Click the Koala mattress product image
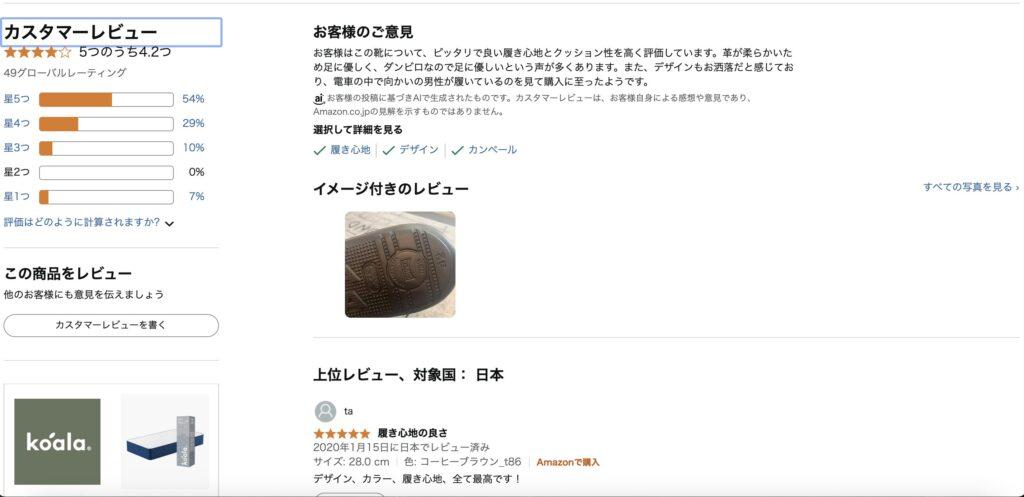 [x=165, y=441]
